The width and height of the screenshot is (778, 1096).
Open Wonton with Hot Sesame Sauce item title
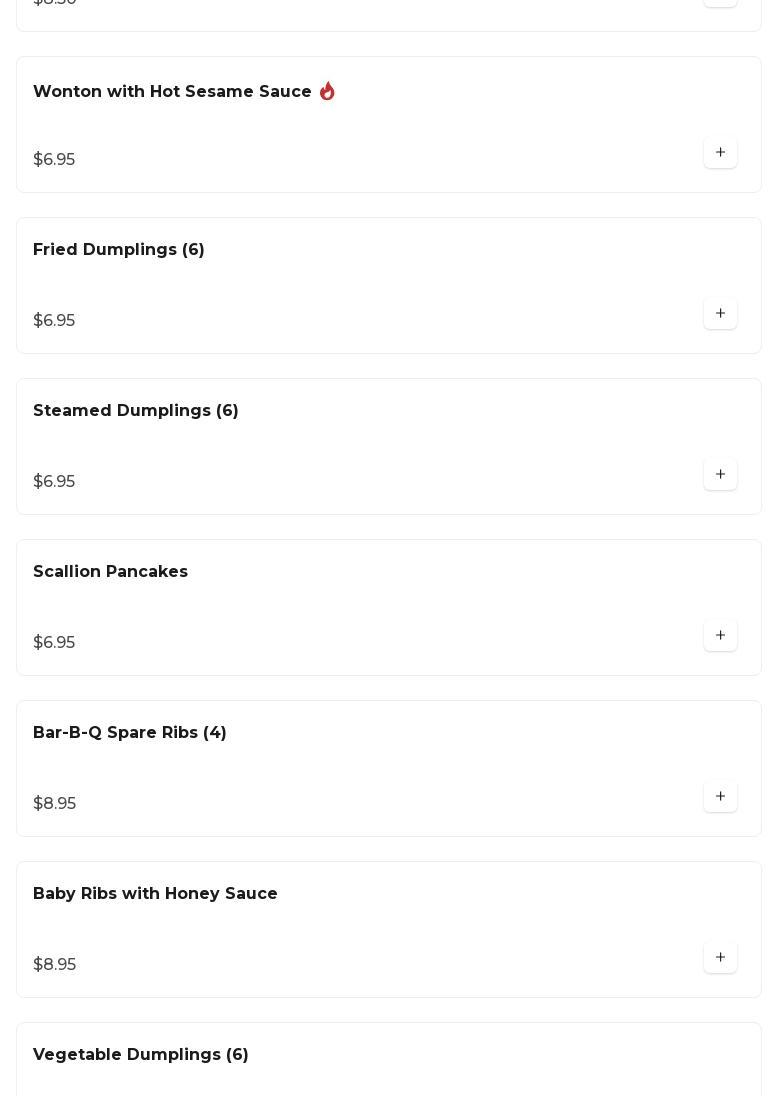pos(172,92)
